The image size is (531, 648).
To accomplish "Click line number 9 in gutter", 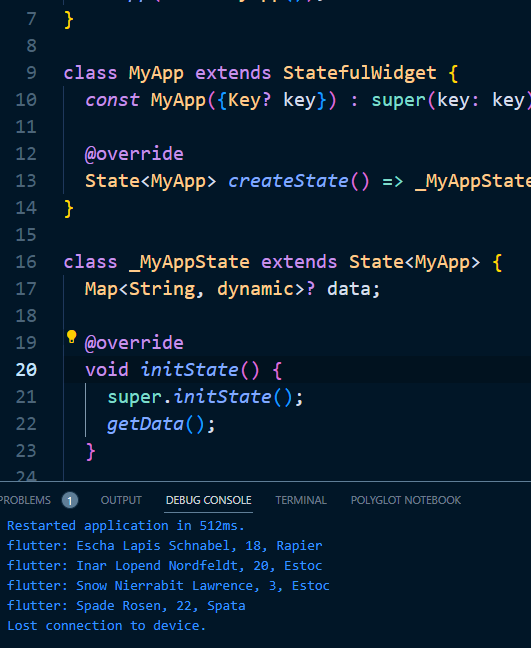I will 31,73.
